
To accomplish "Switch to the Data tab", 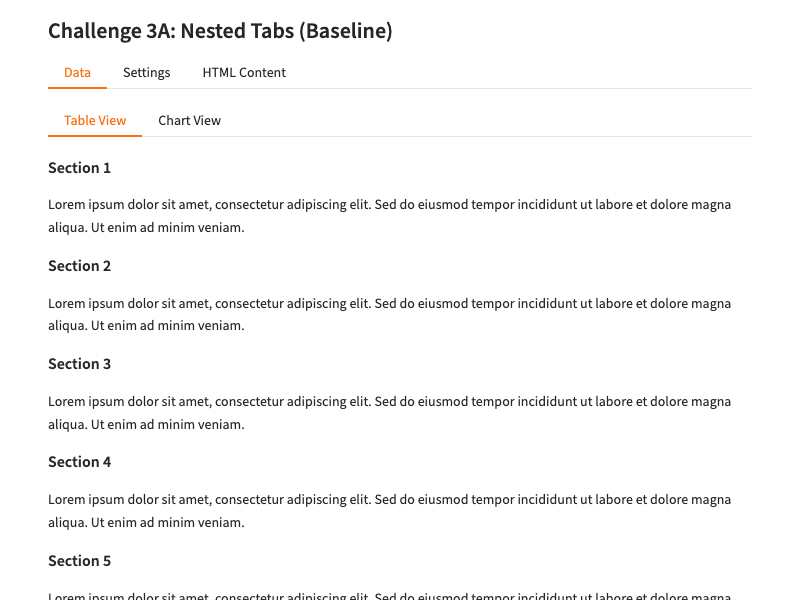I will click(77, 73).
